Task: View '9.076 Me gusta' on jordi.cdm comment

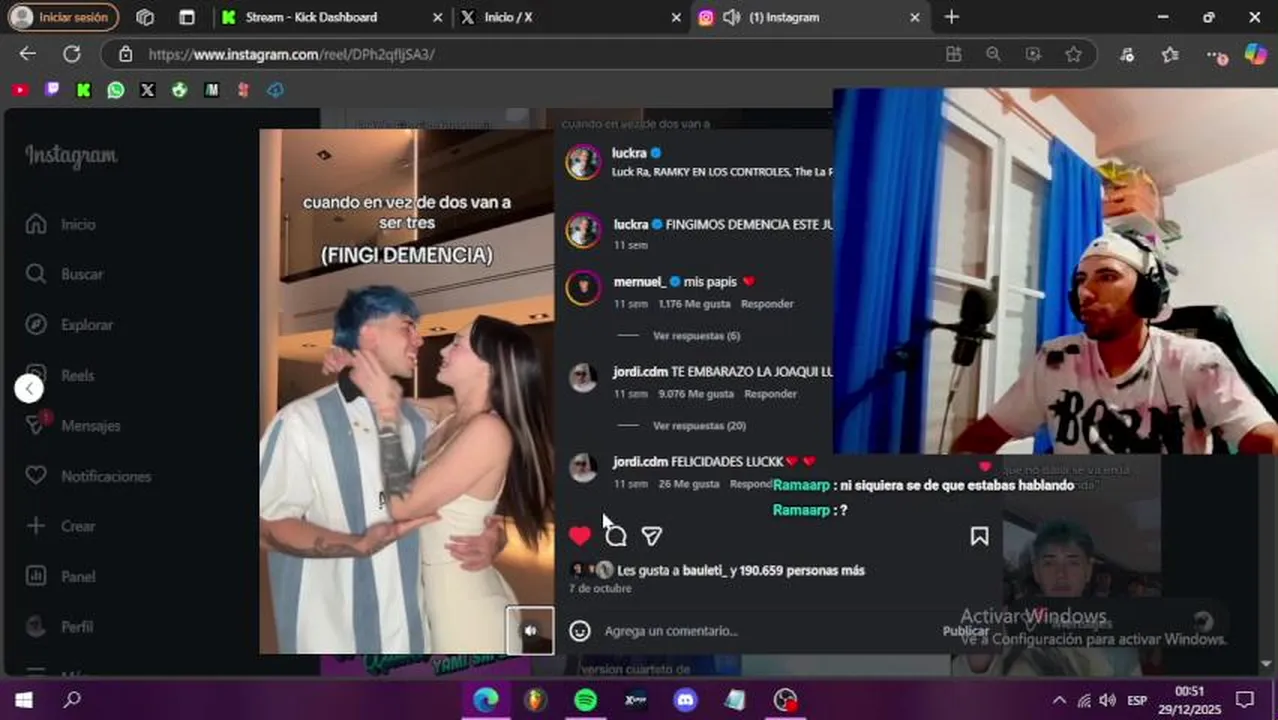Action: click(696, 394)
